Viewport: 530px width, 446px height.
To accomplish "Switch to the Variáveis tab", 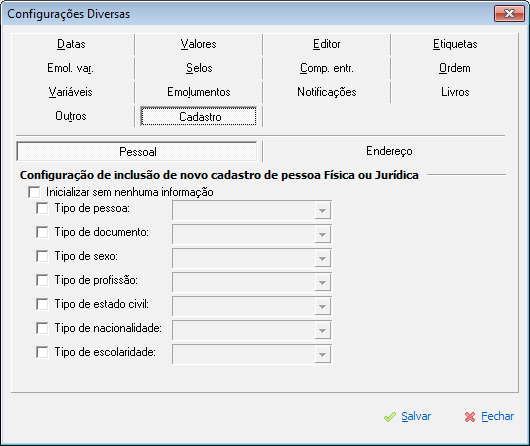I will tap(70, 92).
